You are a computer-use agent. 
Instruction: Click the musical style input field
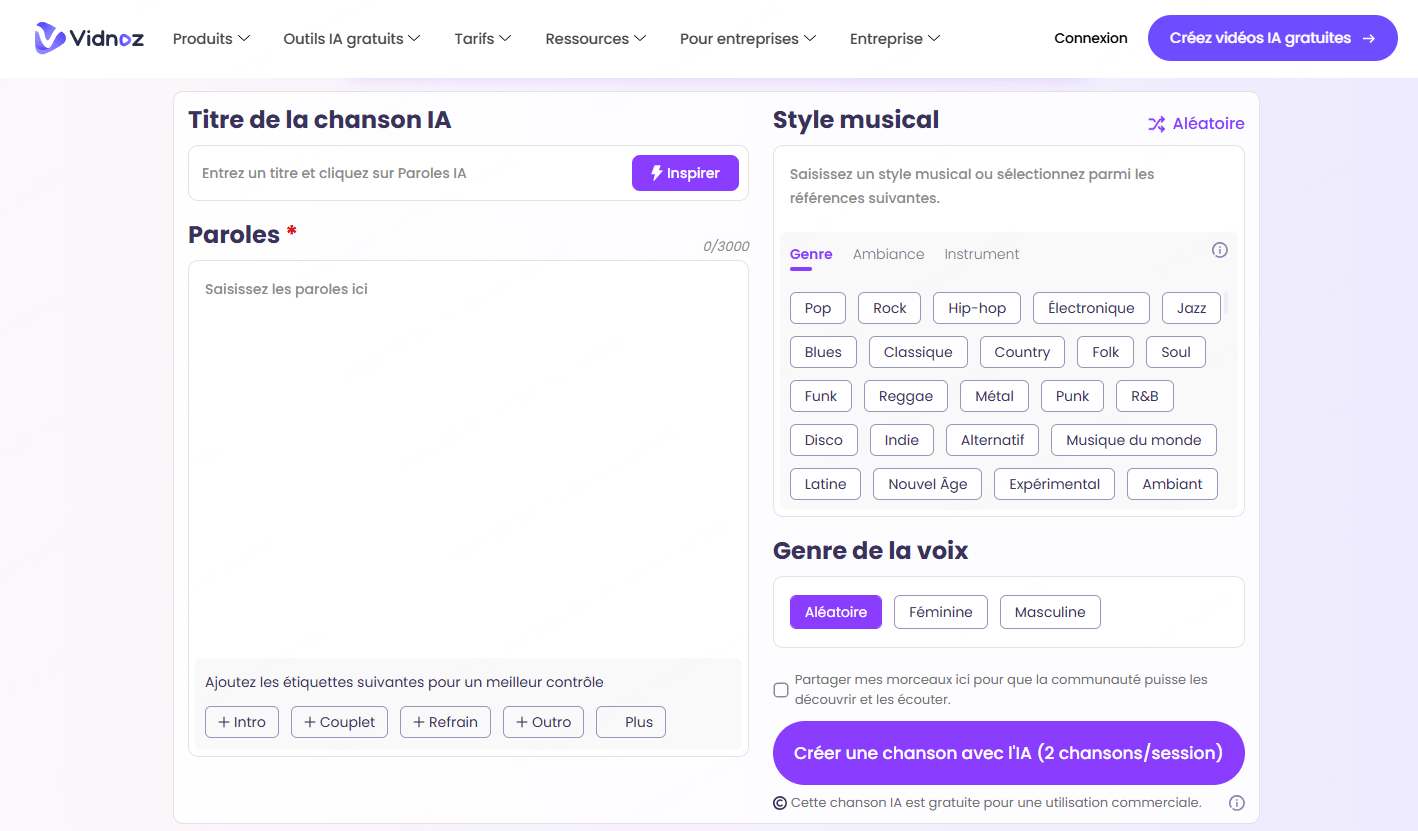[x=1008, y=186]
